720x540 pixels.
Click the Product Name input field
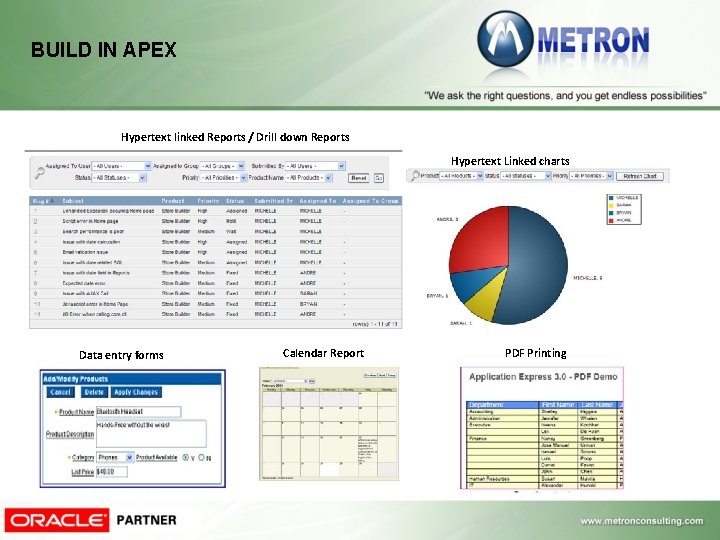pos(138,412)
